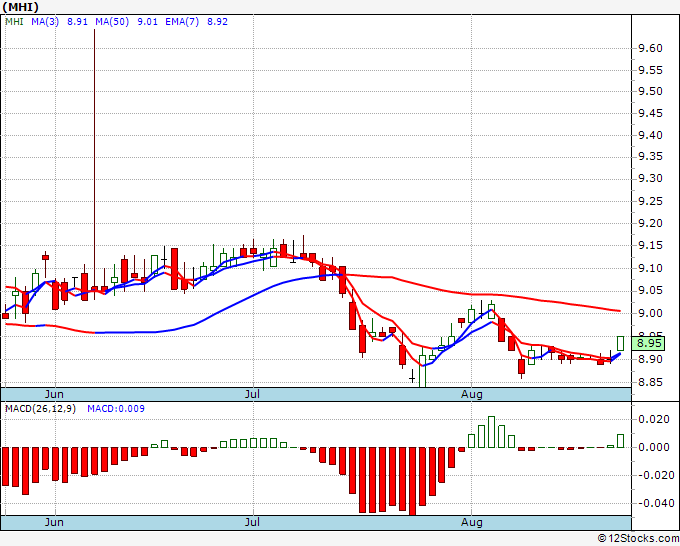Click the 9.55 price axis label
Screen dimensions: 680x546
tap(651, 70)
